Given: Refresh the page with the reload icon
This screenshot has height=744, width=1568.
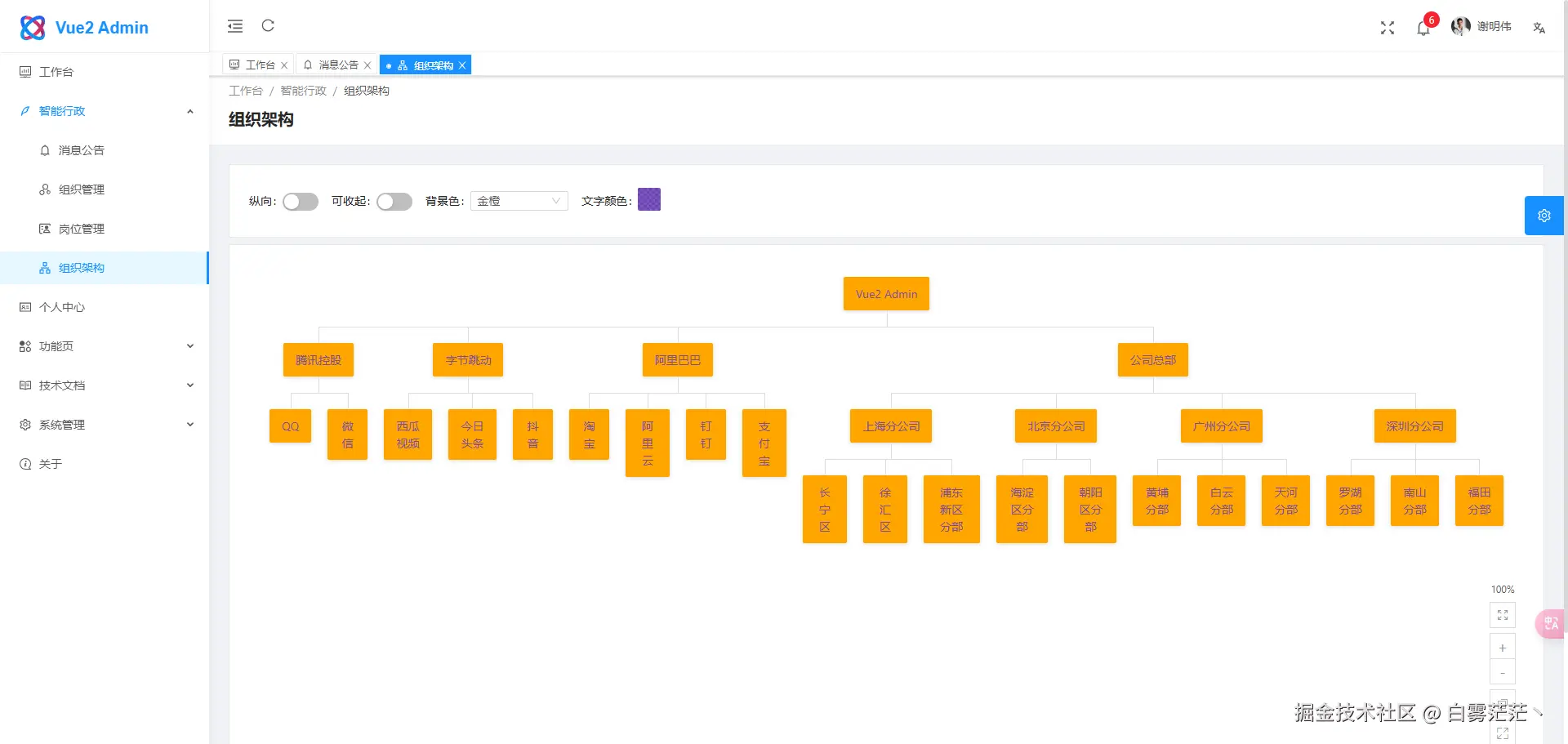Looking at the screenshot, I should [268, 26].
